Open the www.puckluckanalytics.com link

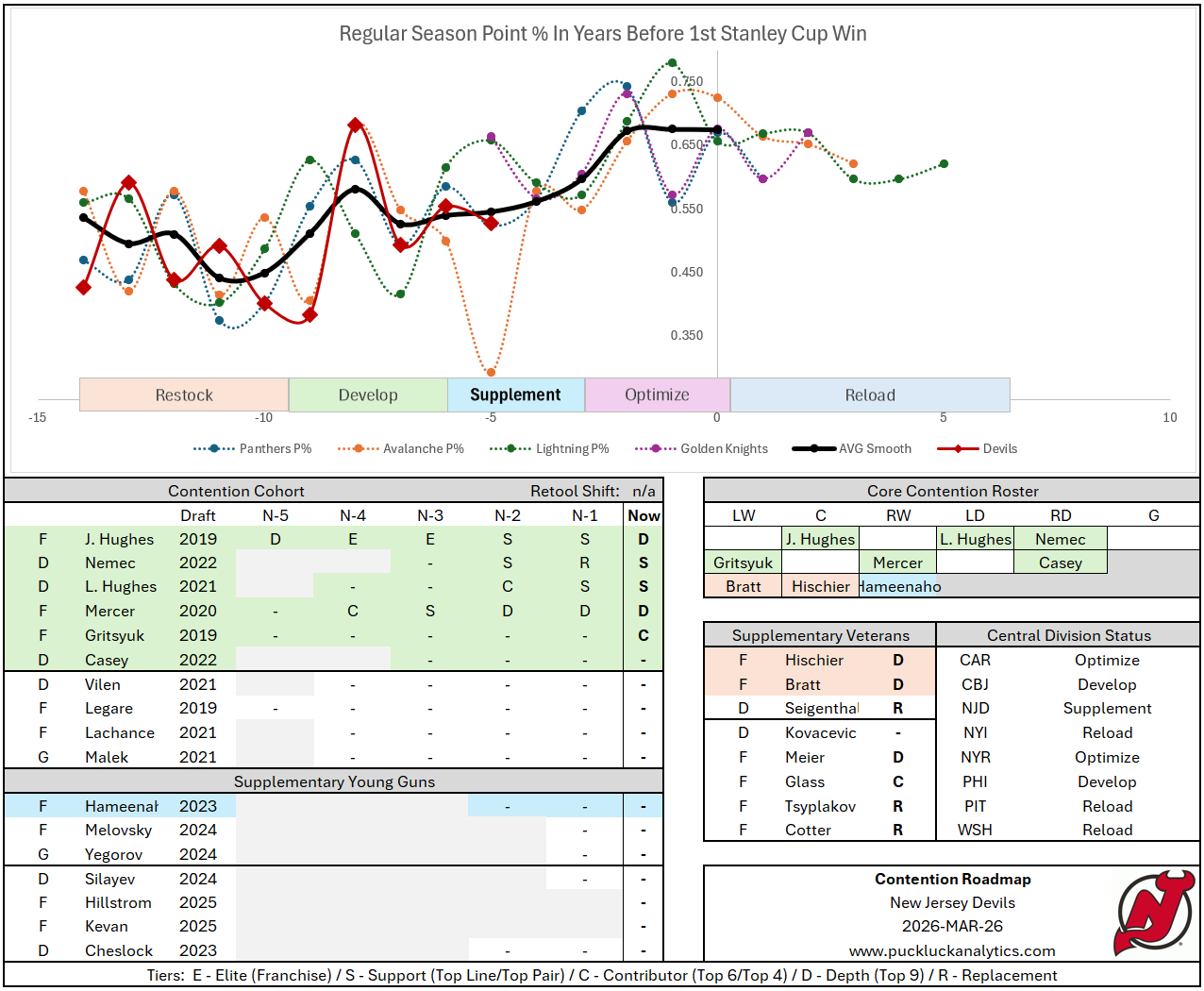pos(951,950)
